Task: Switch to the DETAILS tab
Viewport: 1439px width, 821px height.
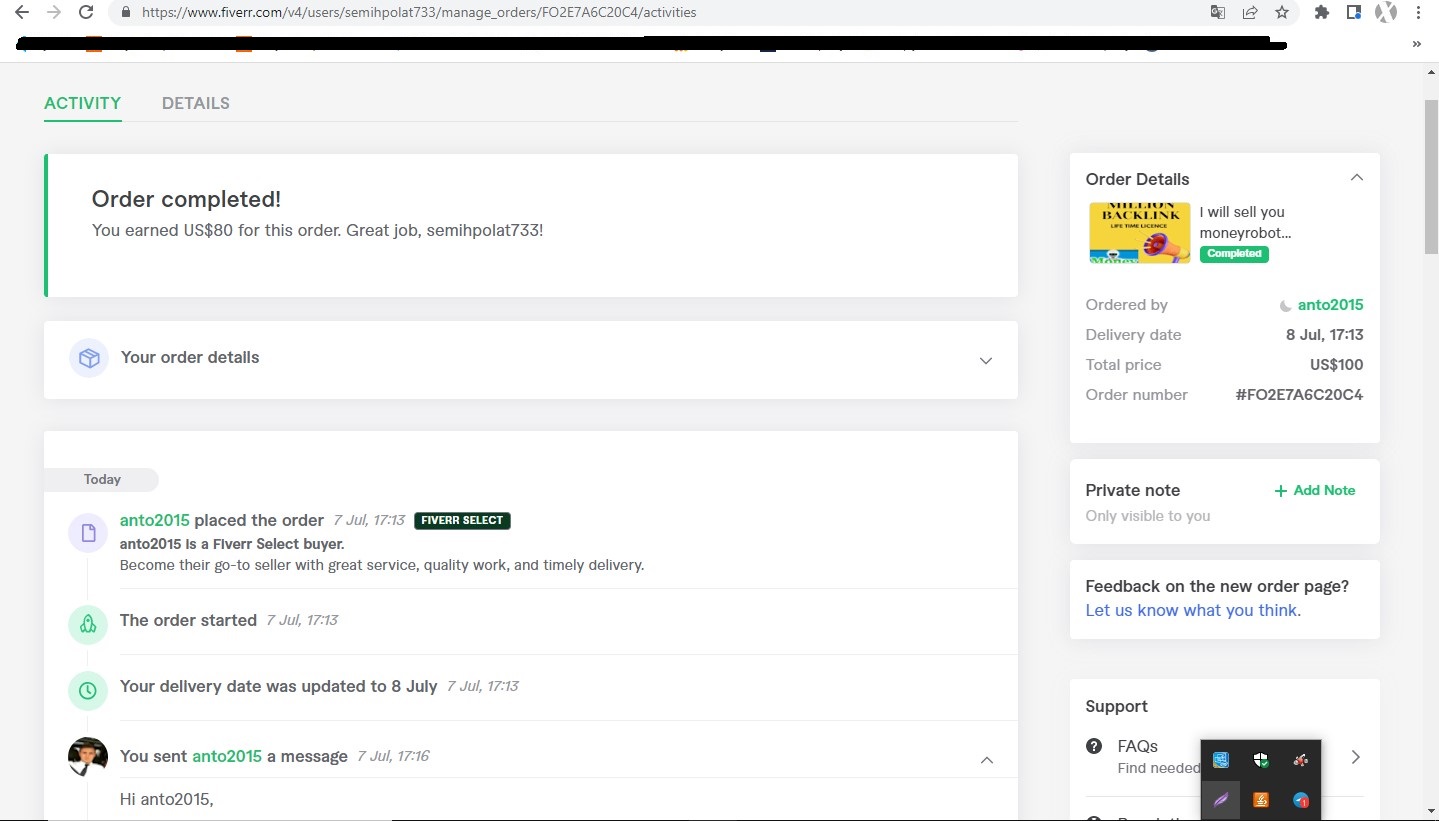Action: tap(196, 103)
